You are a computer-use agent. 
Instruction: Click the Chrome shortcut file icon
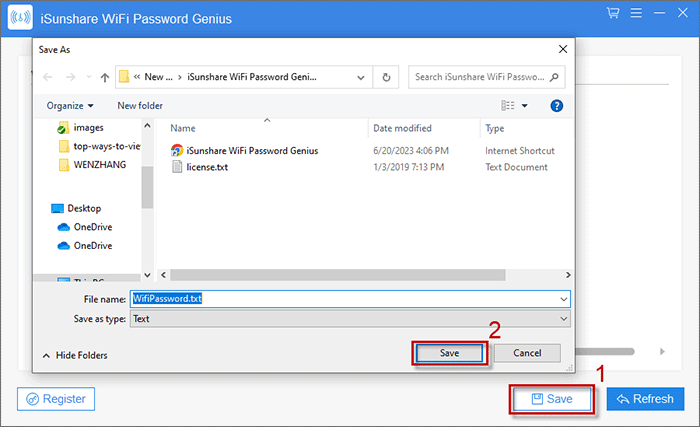coord(177,151)
